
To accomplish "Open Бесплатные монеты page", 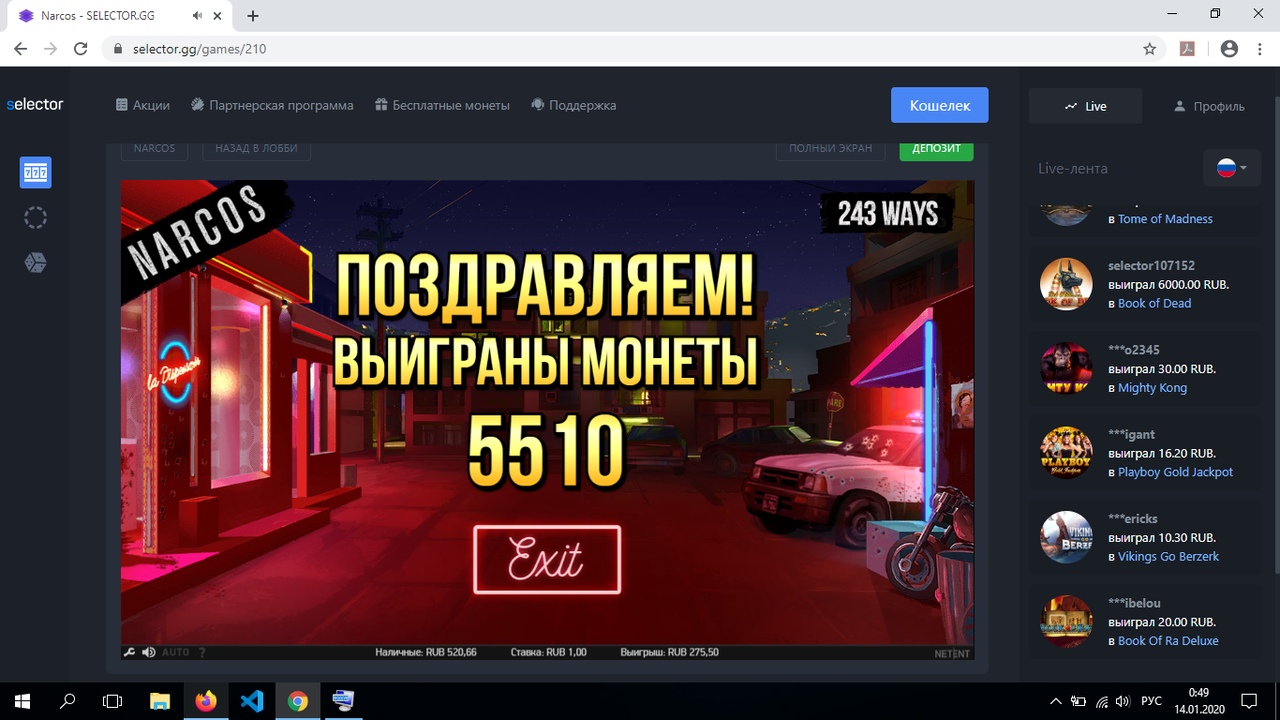I will pyautogui.click(x=442, y=105).
